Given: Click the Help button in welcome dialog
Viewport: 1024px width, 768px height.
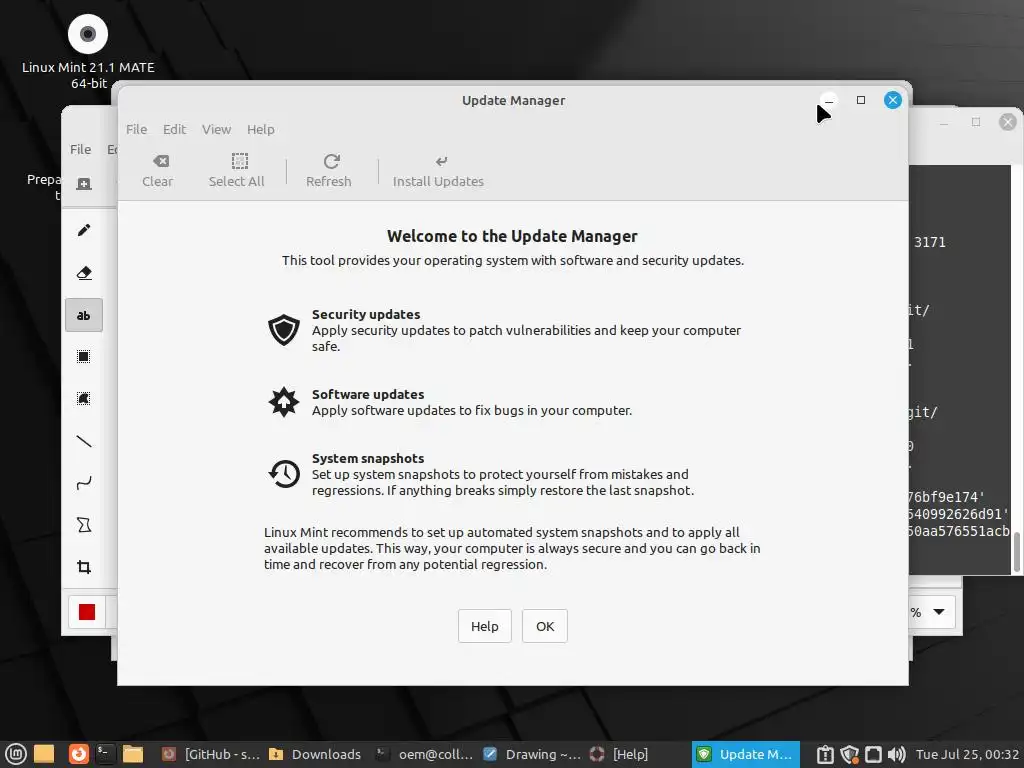Looking at the screenshot, I should point(485,626).
